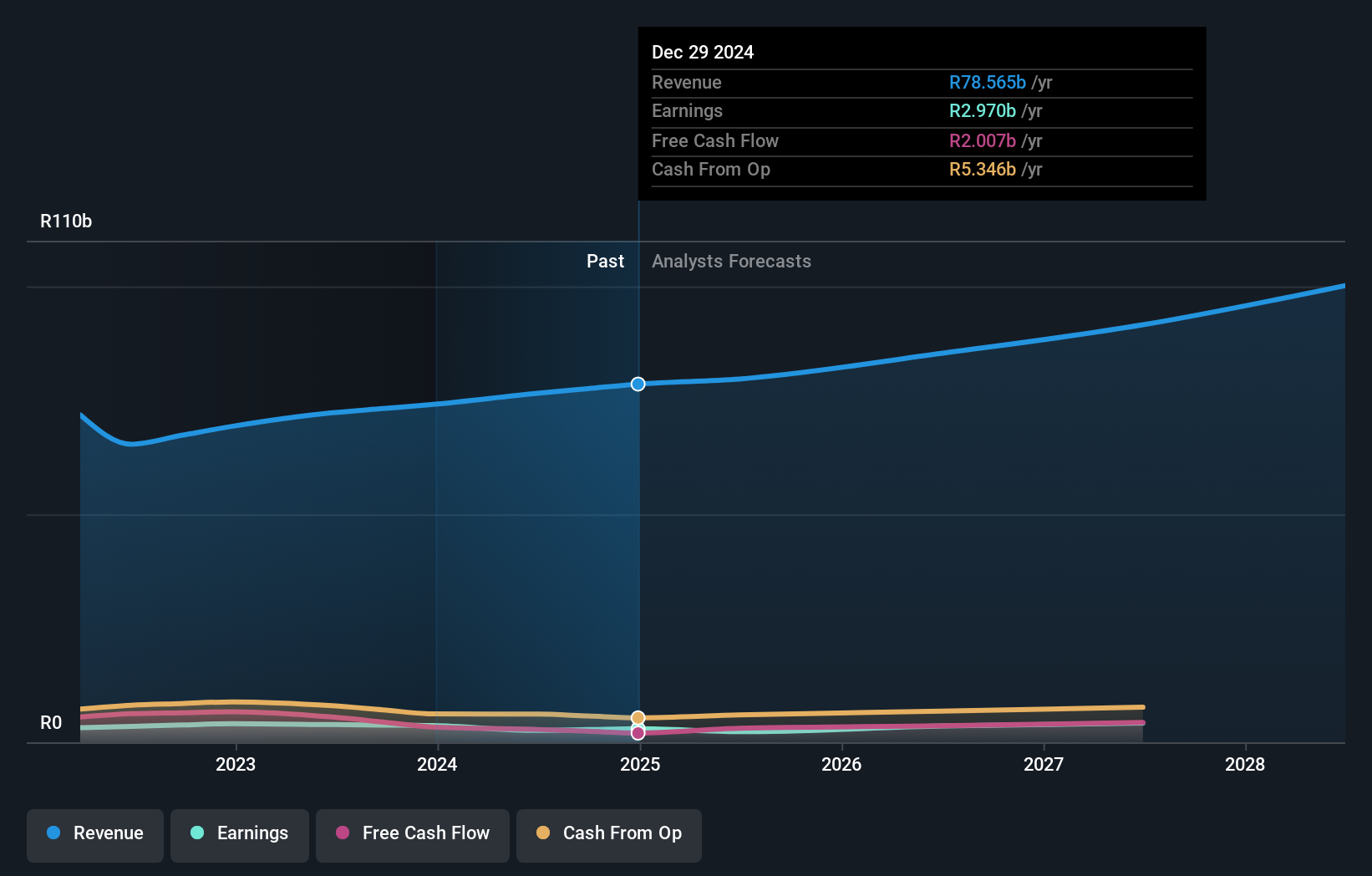Switch to the Analysts Forecasts section

(x=731, y=261)
